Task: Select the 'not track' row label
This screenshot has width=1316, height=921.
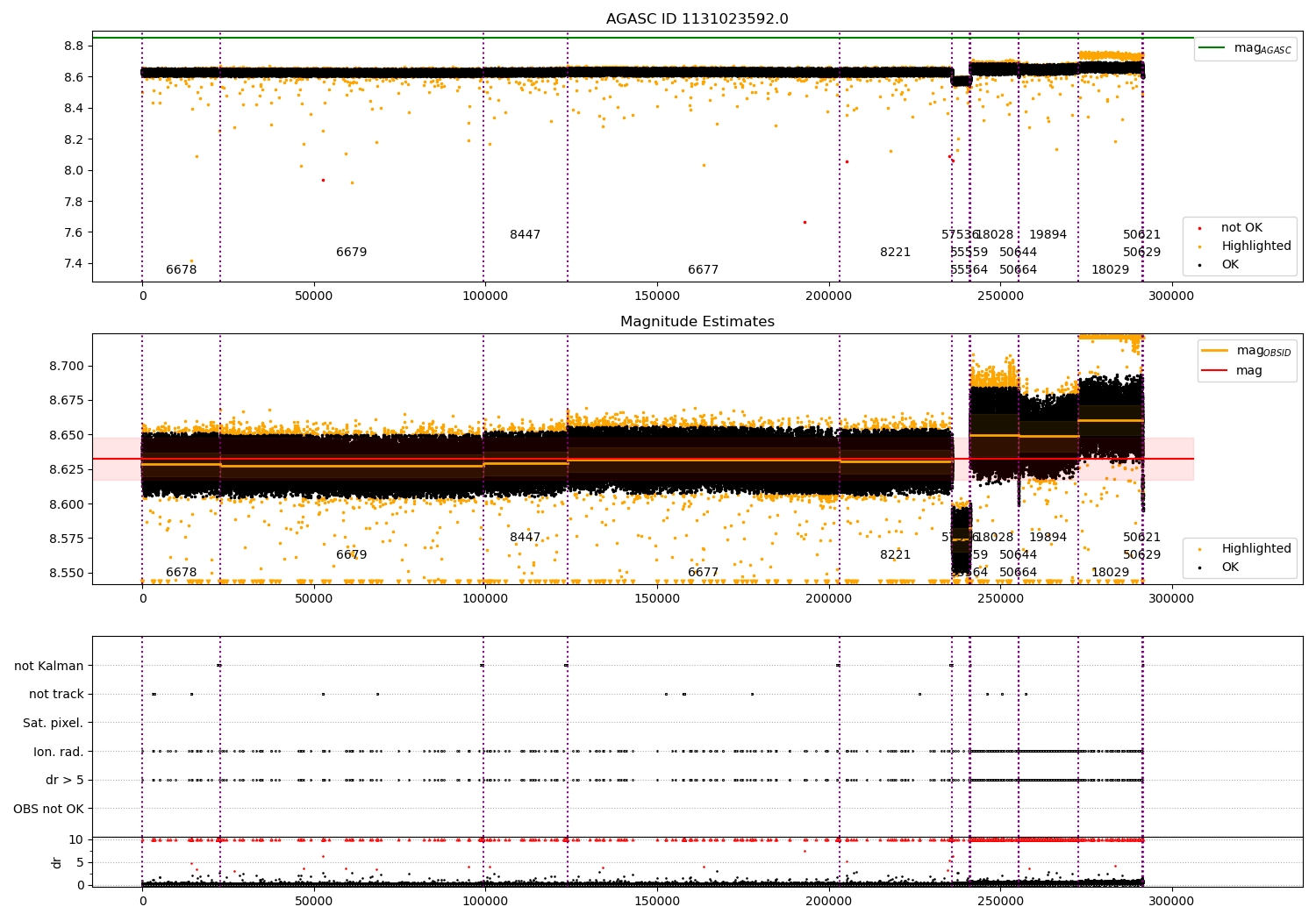Action: click(56, 695)
